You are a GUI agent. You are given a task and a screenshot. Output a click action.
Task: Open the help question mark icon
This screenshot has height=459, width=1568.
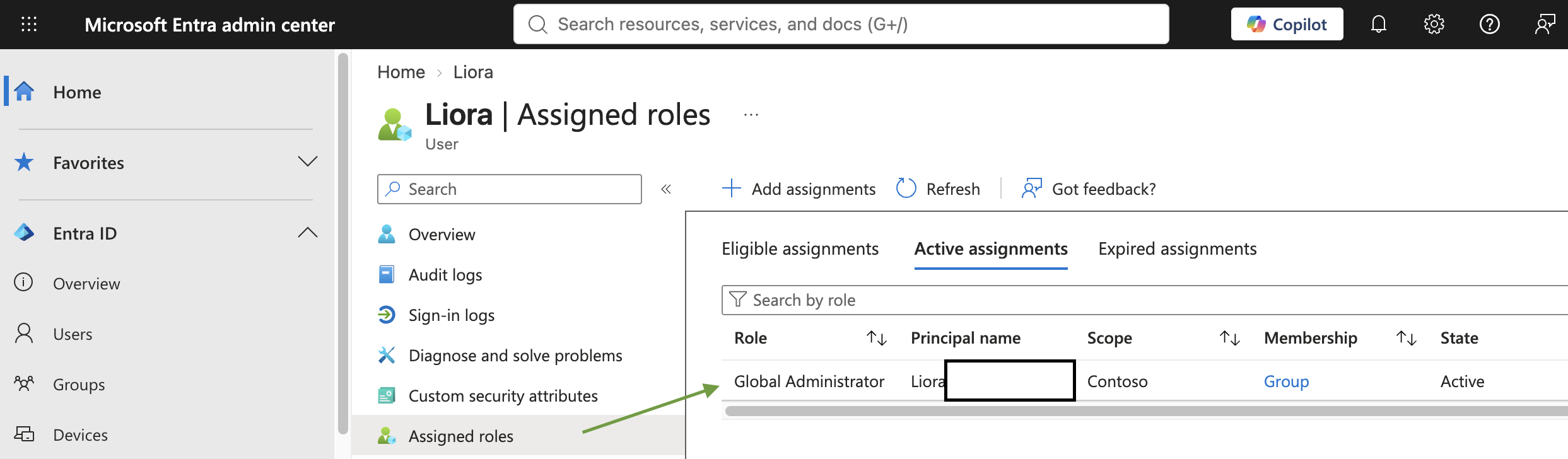1490,25
